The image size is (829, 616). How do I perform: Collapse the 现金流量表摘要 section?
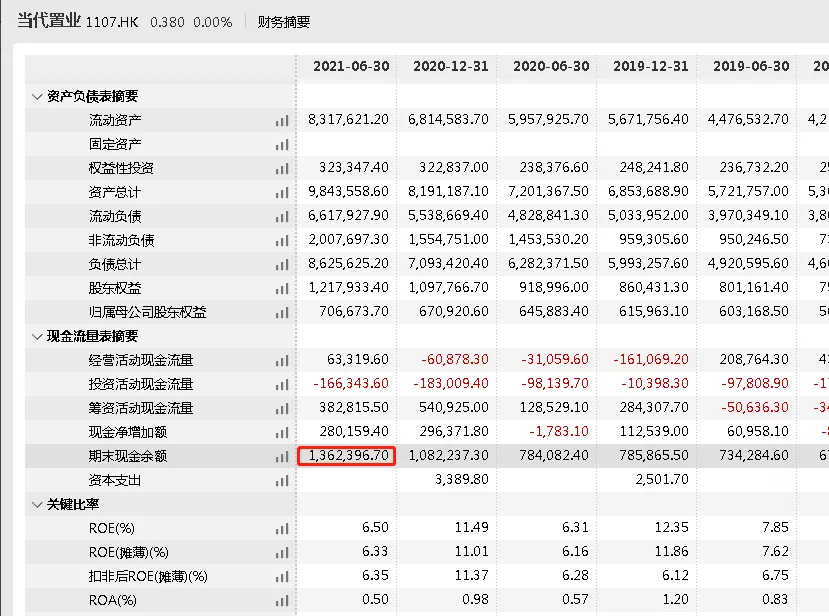[38, 336]
